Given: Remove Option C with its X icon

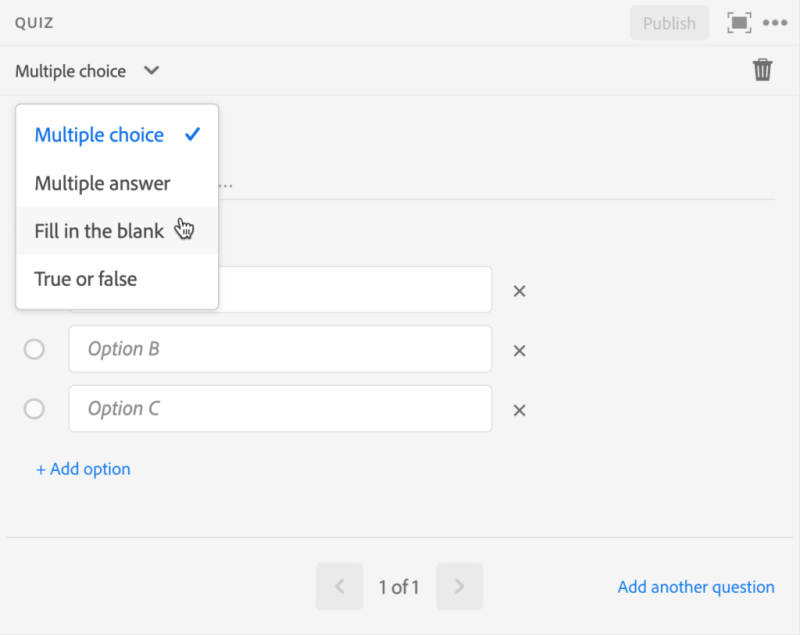Looking at the screenshot, I should tap(519, 410).
